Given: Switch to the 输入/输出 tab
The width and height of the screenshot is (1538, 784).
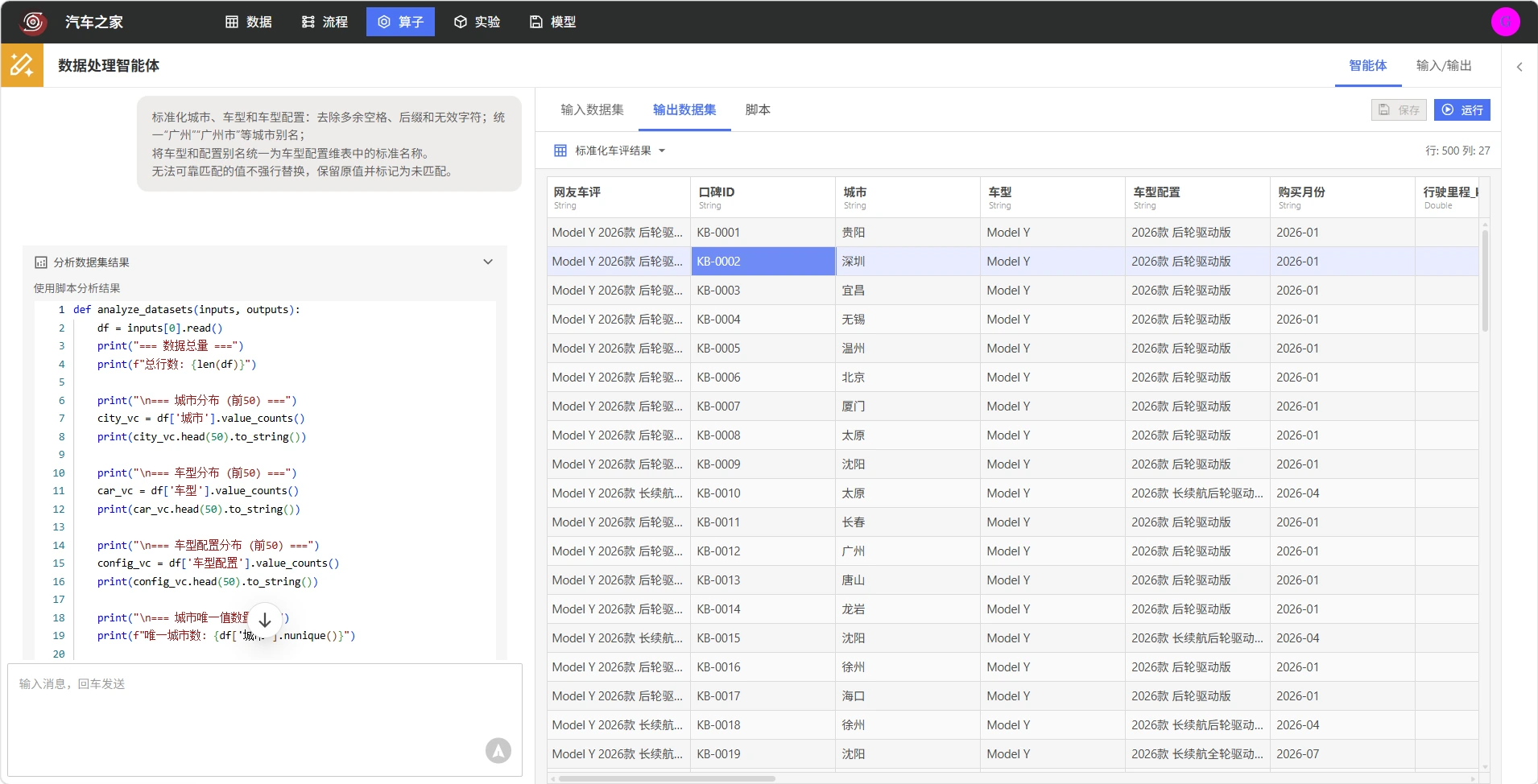Looking at the screenshot, I should point(1444,65).
